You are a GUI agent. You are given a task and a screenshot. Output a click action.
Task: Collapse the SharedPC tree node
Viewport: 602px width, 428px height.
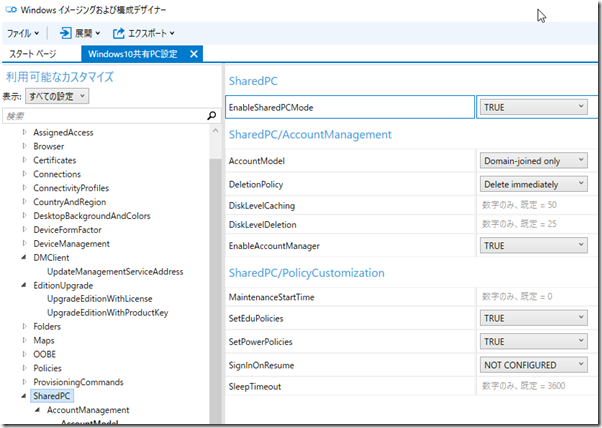(x=24, y=396)
